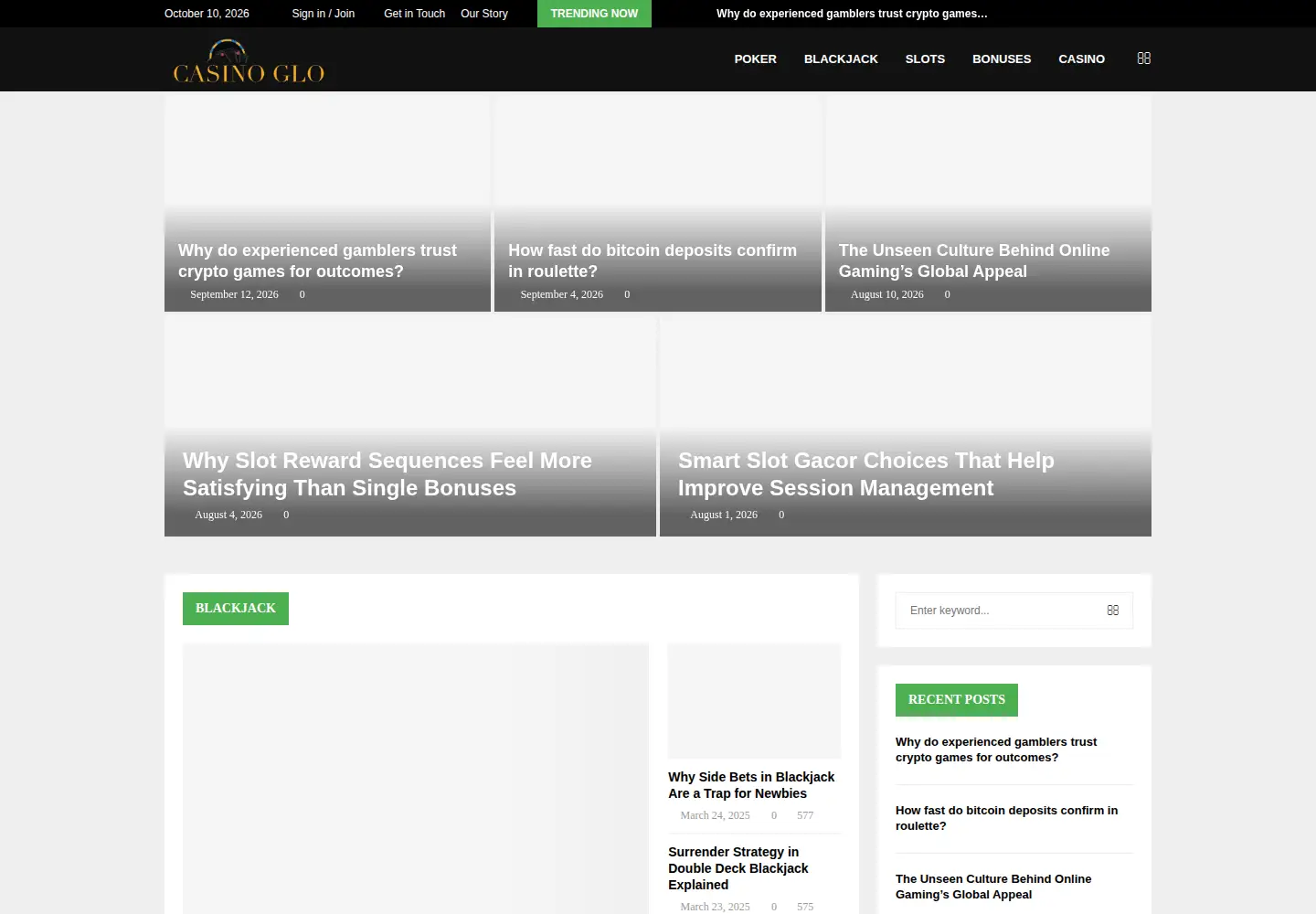Click the 575 view count
The image size is (1316, 914).
[x=805, y=907]
